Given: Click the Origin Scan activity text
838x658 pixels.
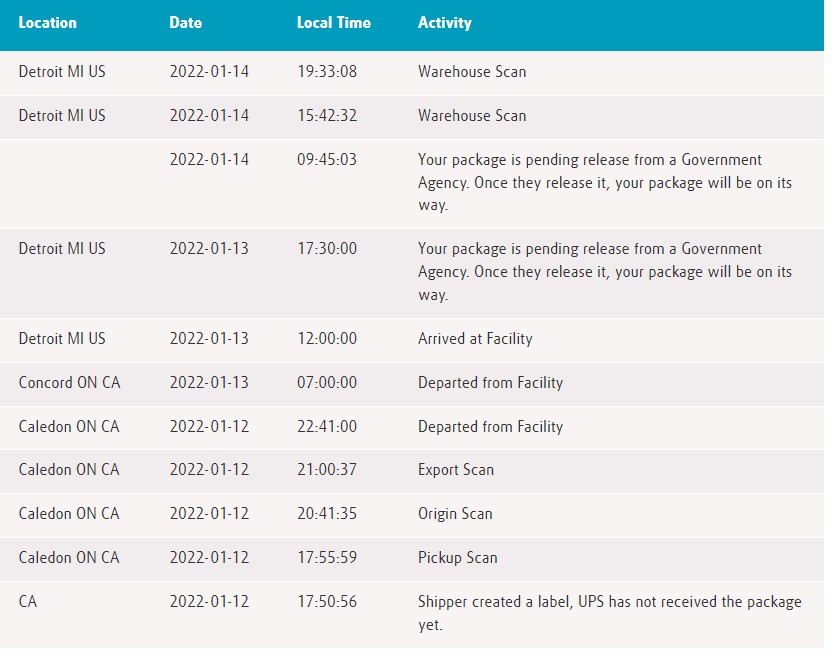Looking at the screenshot, I should tap(455, 514).
